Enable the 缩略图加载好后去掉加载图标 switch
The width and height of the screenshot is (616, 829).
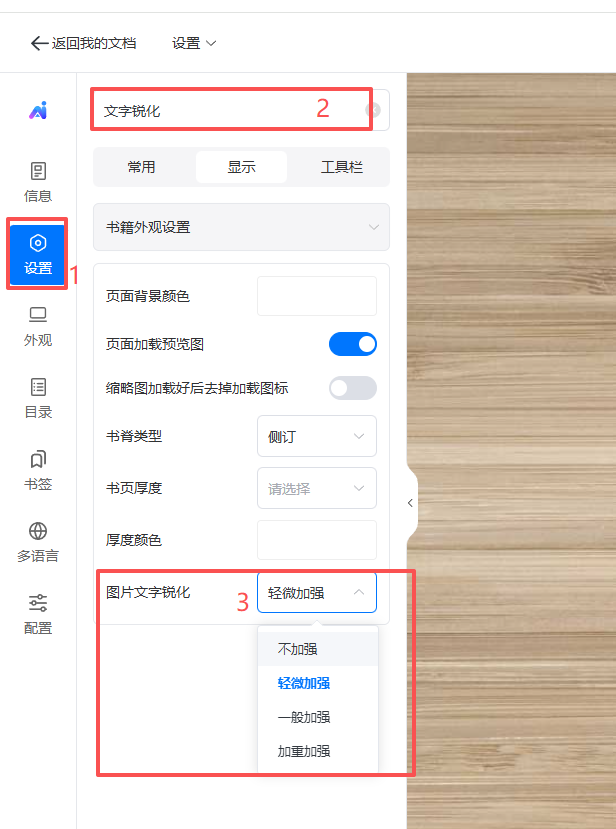tap(353, 388)
